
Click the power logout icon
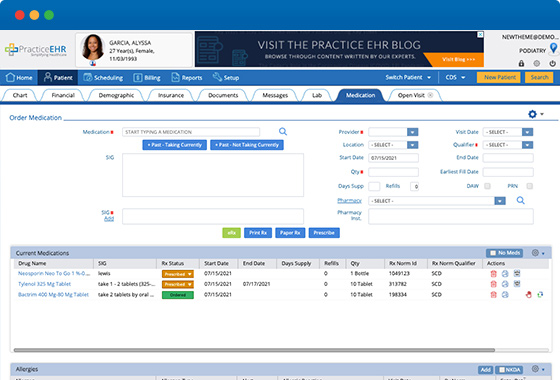click(552, 63)
